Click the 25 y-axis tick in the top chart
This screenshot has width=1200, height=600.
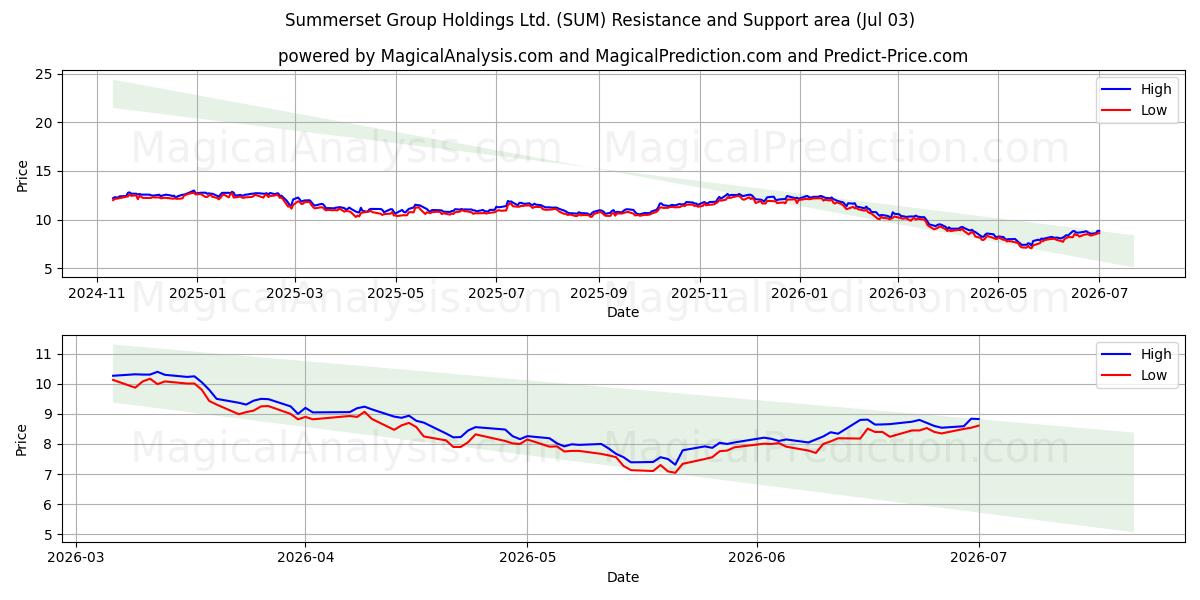(x=44, y=74)
